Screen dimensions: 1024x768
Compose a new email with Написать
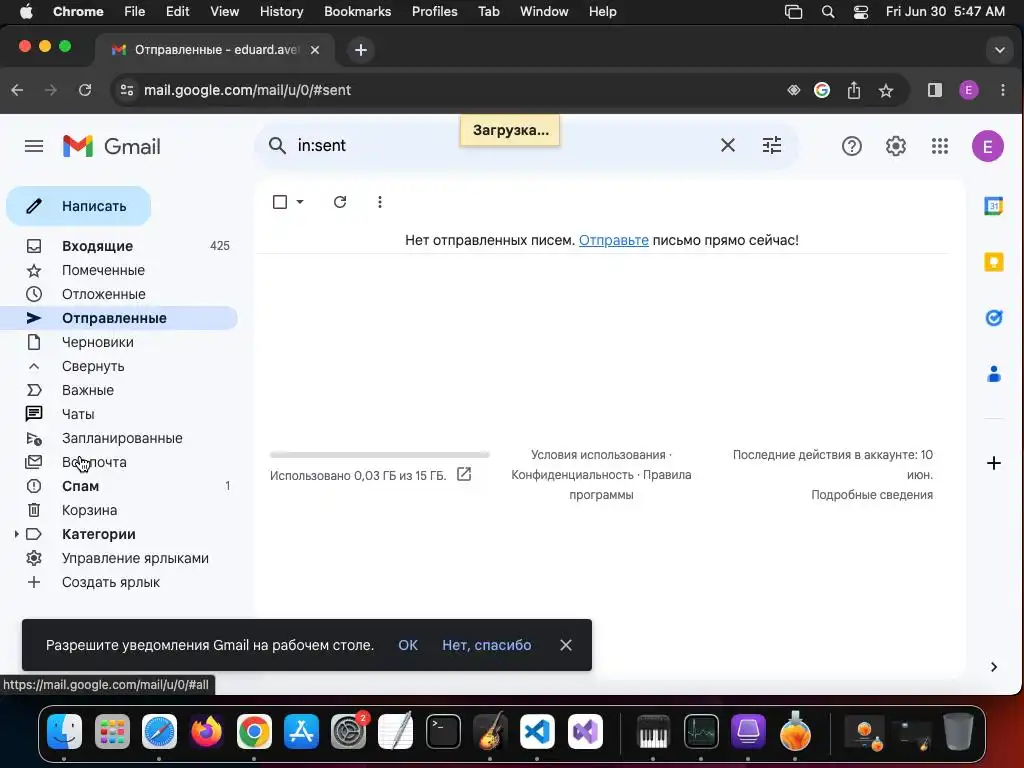click(x=78, y=206)
